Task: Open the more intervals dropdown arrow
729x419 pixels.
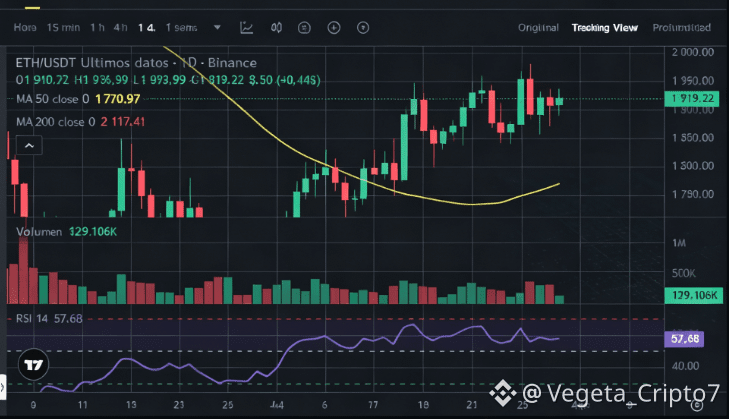Action: 217,27
